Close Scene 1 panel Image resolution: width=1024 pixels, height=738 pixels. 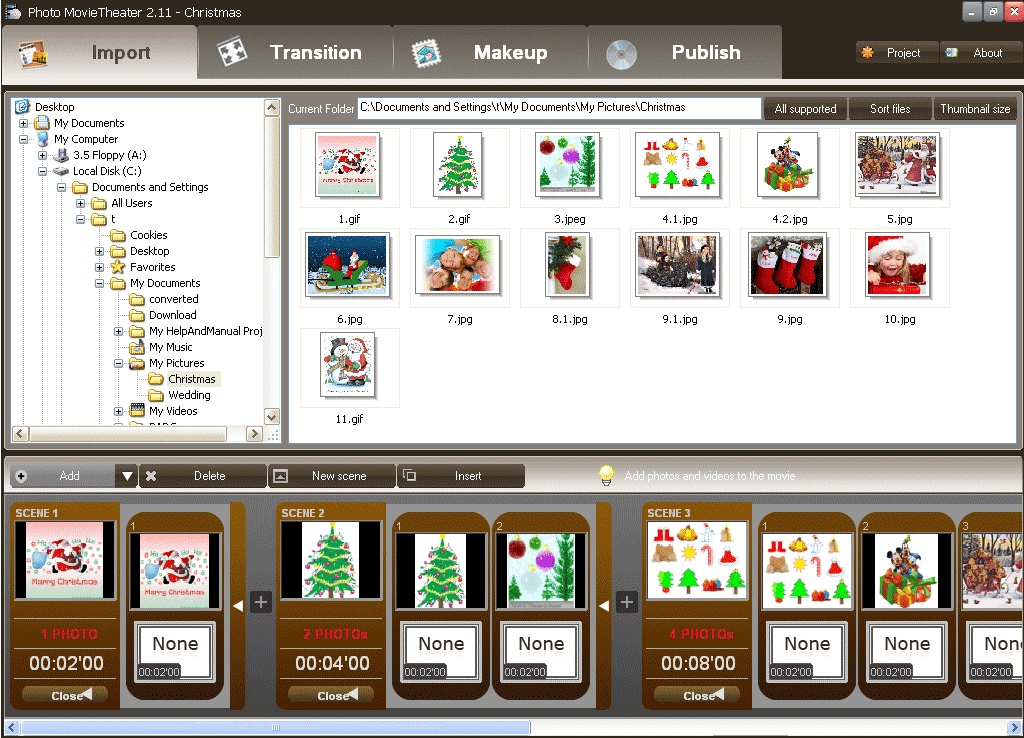coord(65,695)
